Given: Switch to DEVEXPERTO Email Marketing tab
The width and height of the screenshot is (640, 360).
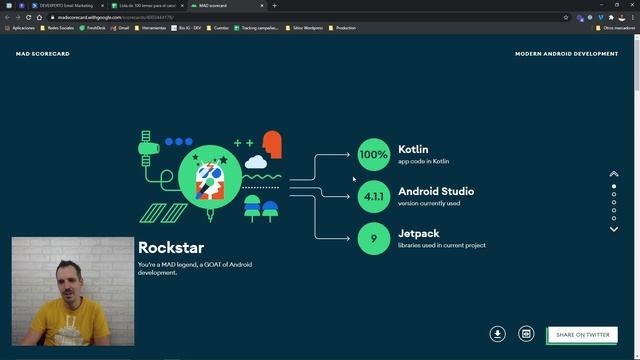Looking at the screenshot, I should (66, 6).
